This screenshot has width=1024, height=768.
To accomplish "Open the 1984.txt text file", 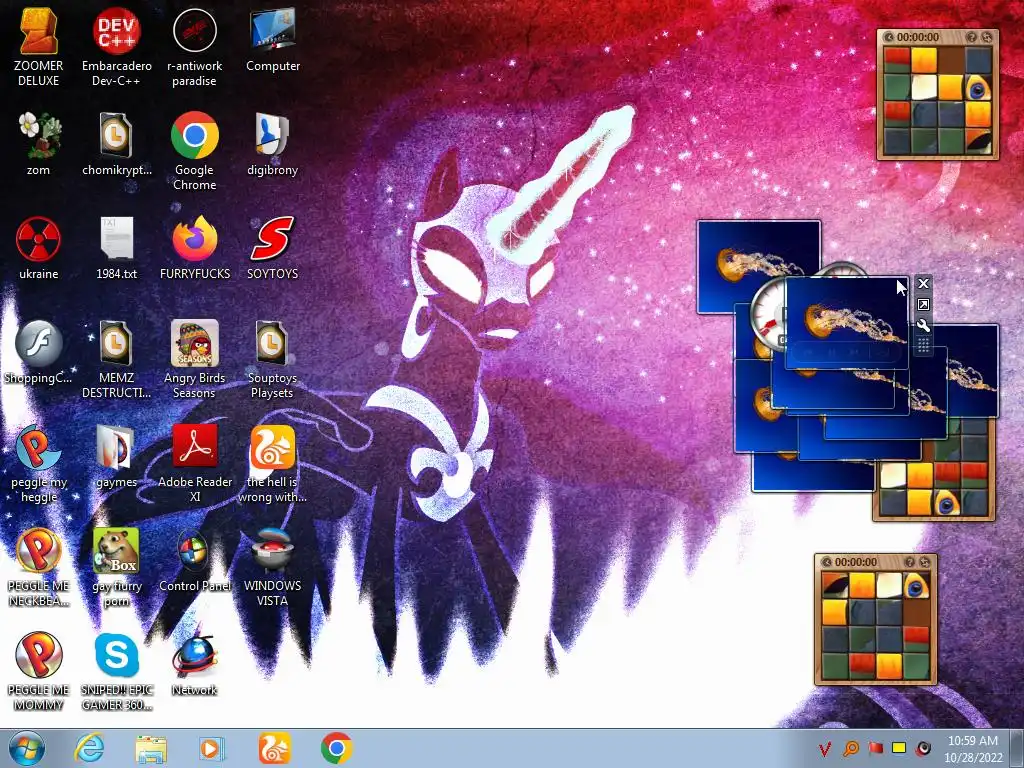I will [116, 248].
